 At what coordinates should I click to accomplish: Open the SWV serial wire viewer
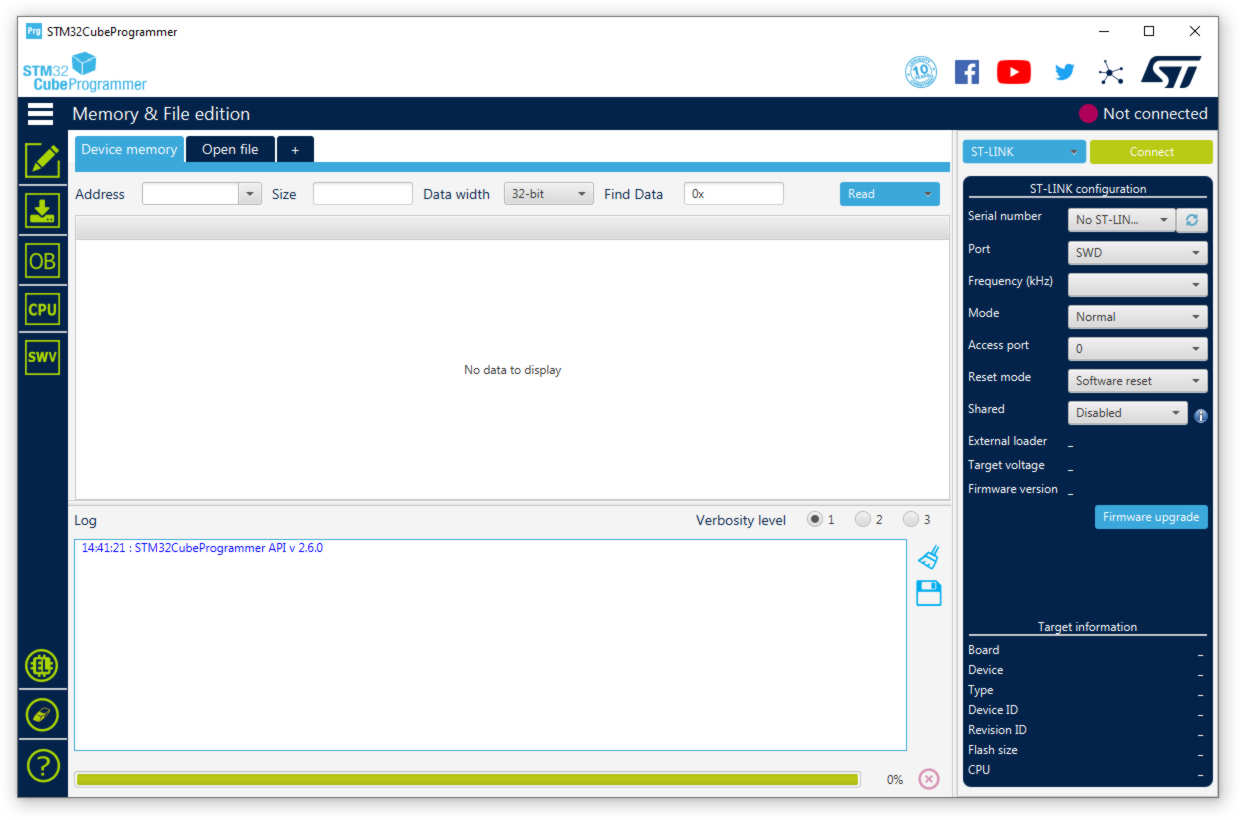tap(42, 357)
